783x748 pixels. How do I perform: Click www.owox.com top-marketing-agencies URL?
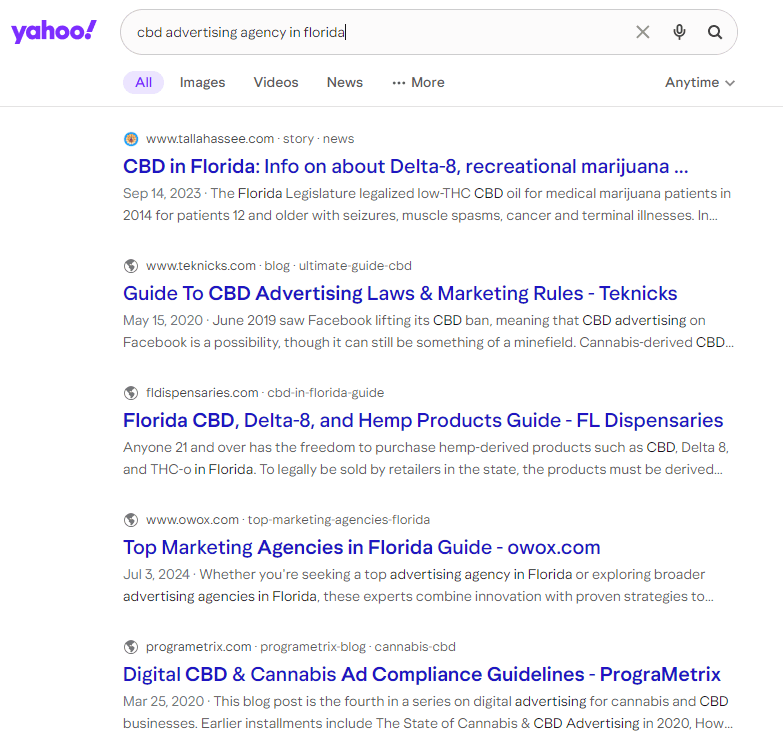pyautogui.click(x=288, y=520)
